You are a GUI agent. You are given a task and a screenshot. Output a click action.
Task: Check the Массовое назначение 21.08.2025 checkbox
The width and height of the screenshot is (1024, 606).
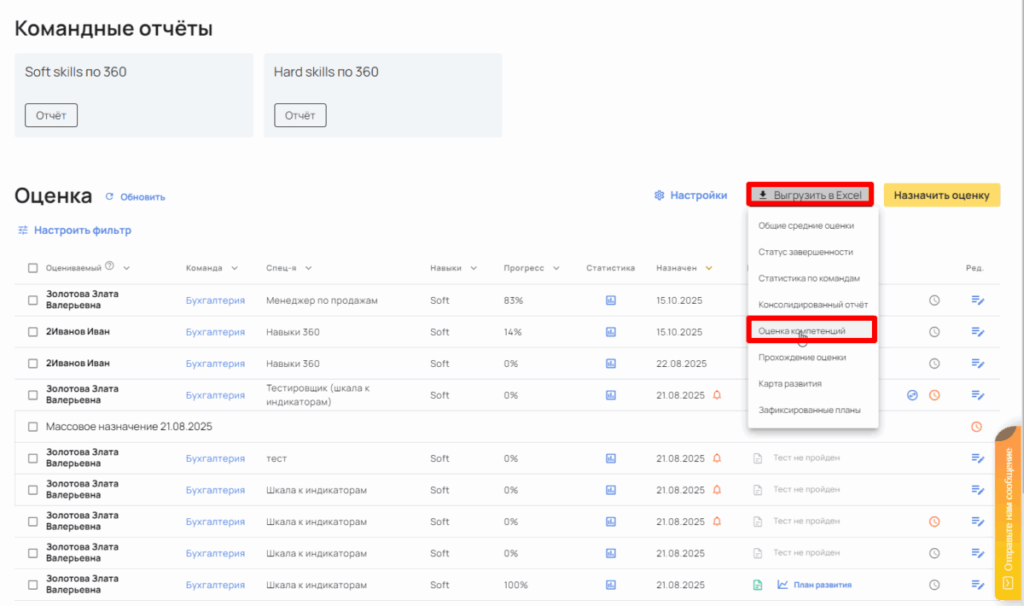33,427
